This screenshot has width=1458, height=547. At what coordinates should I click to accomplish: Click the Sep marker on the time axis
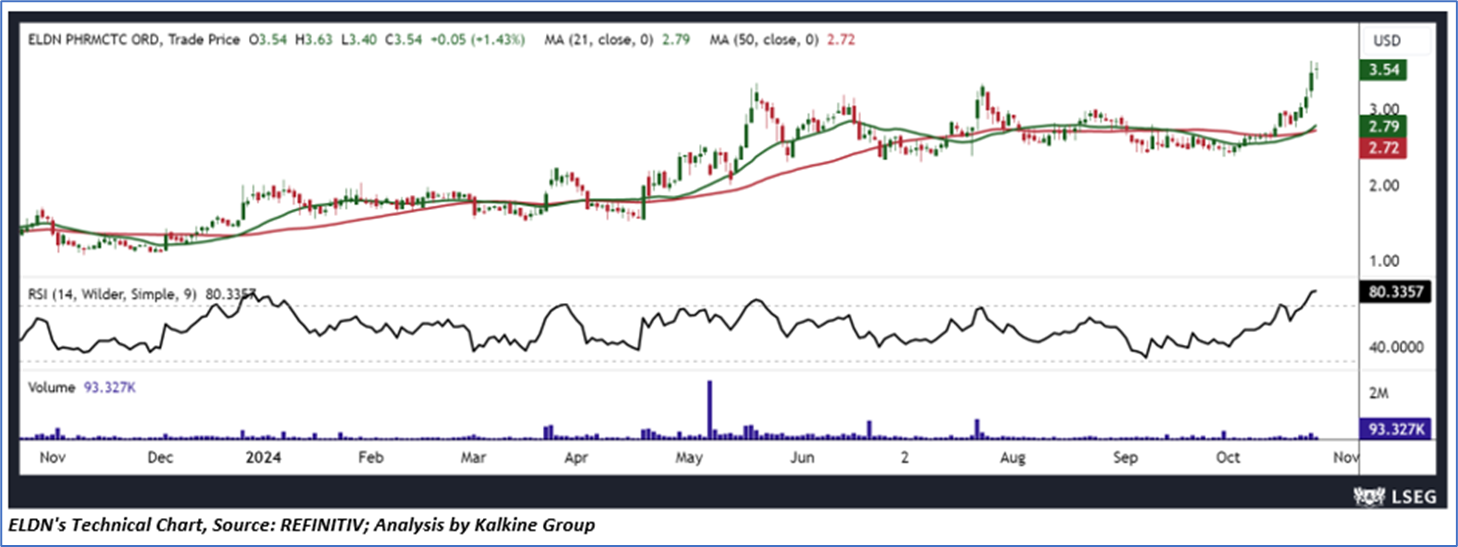pyautogui.click(x=1127, y=457)
